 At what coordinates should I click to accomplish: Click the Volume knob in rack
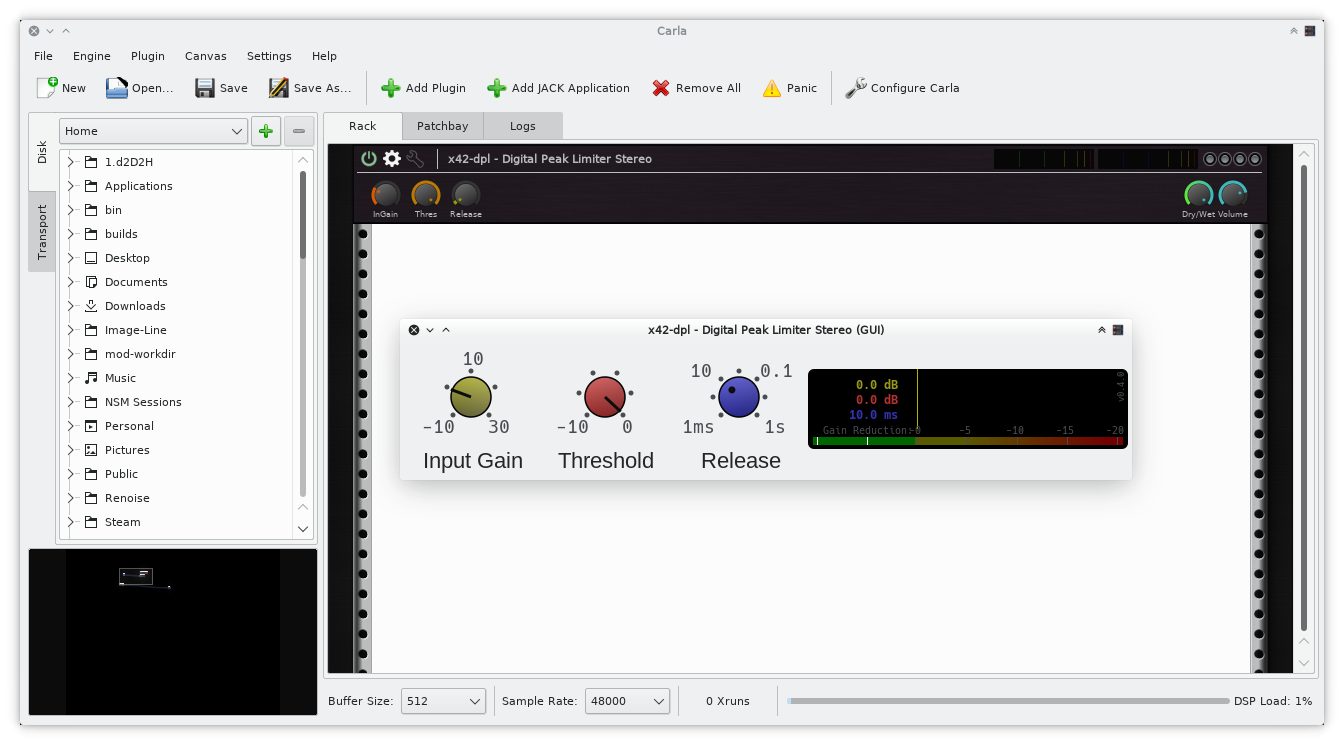(x=1233, y=194)
